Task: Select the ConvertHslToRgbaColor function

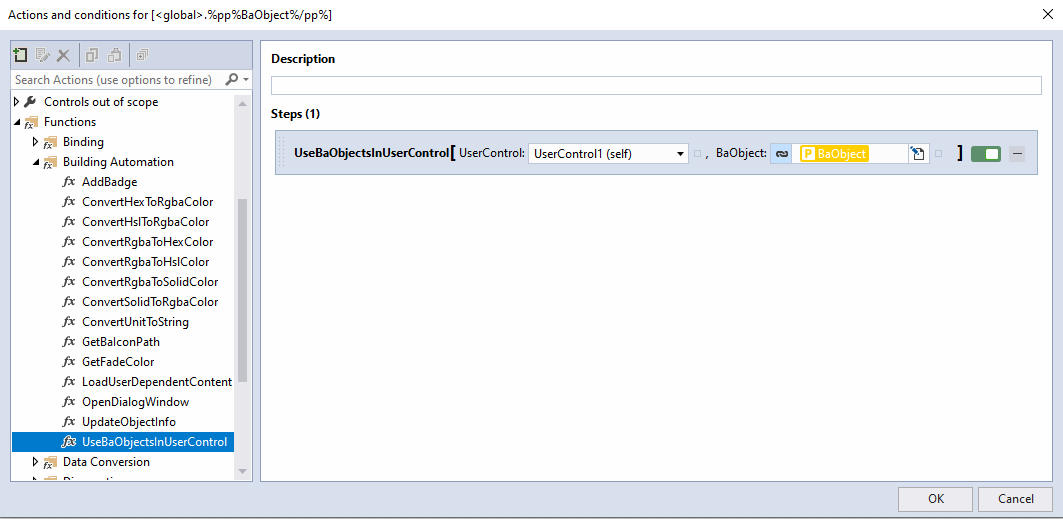Action: pyautogui.click(x=145, y=222)
